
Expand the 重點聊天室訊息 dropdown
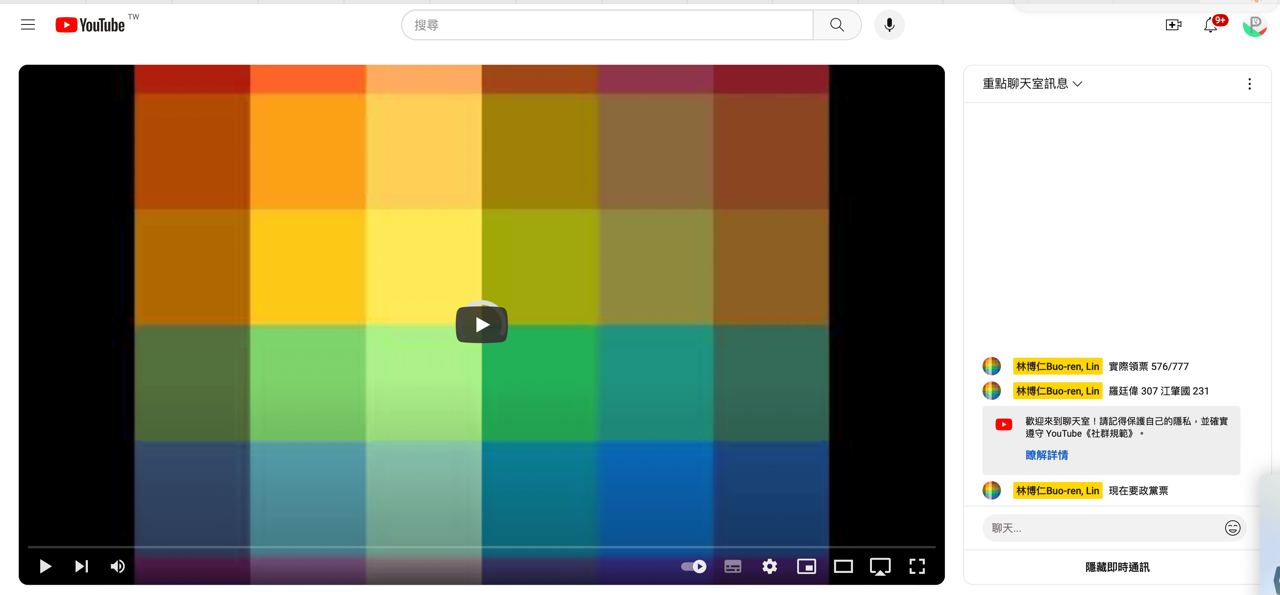[x=1032, y=84]
